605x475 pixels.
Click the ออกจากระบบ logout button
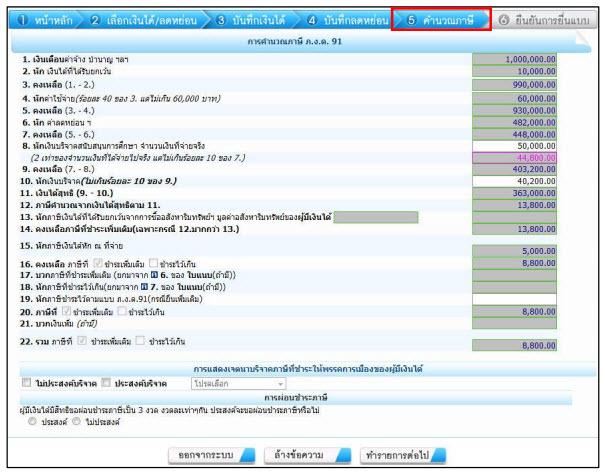pos(206,454)
